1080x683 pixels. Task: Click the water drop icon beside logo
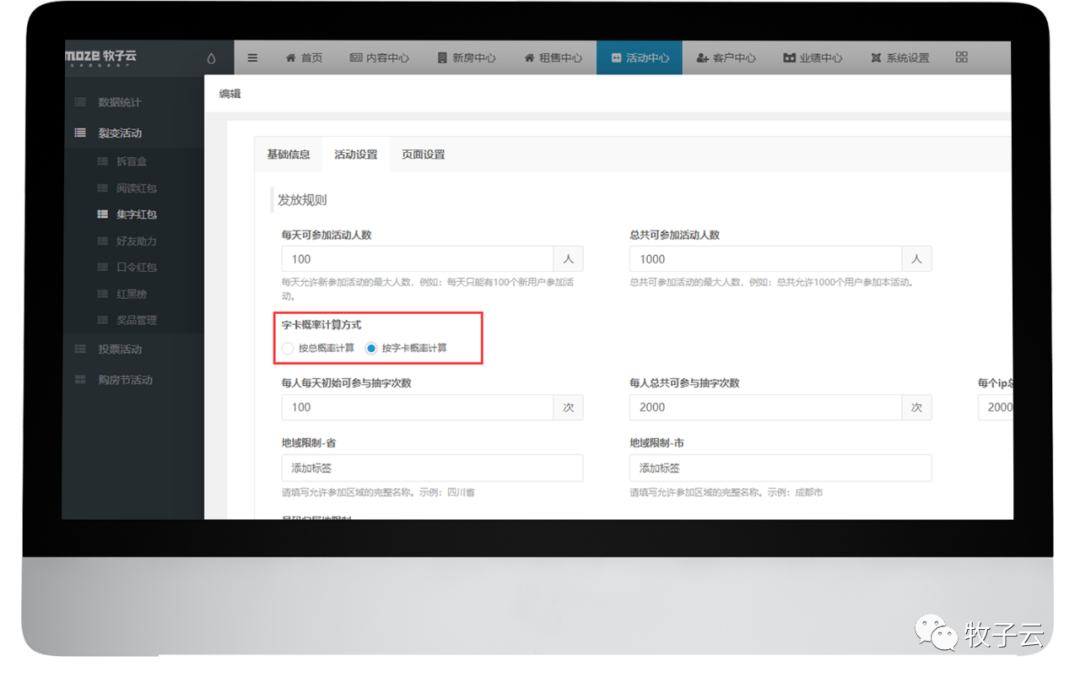(211, 58)
